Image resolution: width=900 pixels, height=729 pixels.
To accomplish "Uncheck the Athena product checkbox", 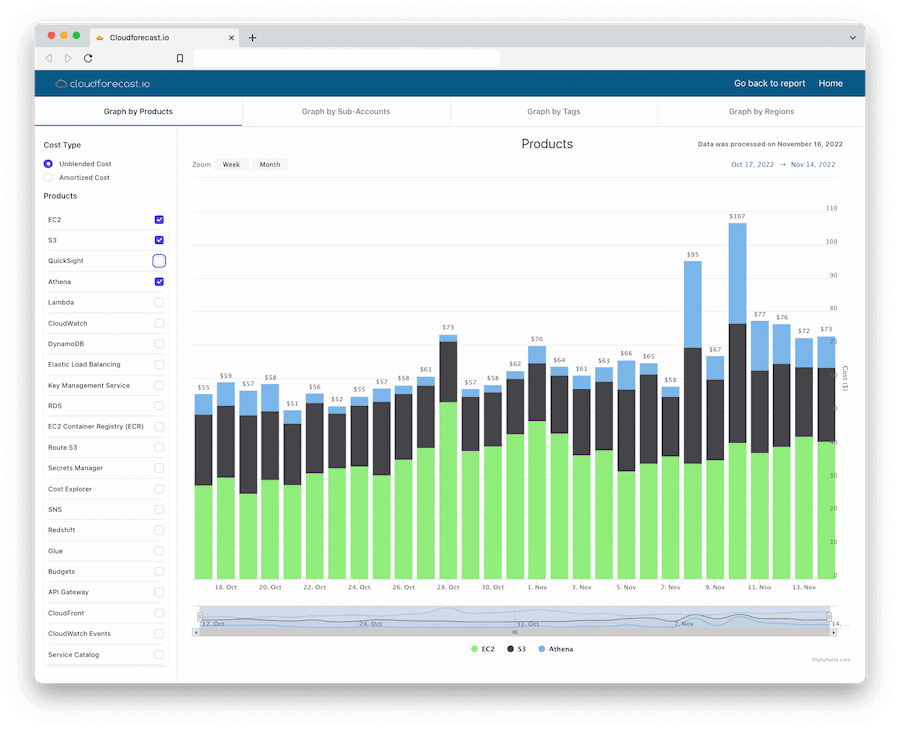I will [159, 281].
